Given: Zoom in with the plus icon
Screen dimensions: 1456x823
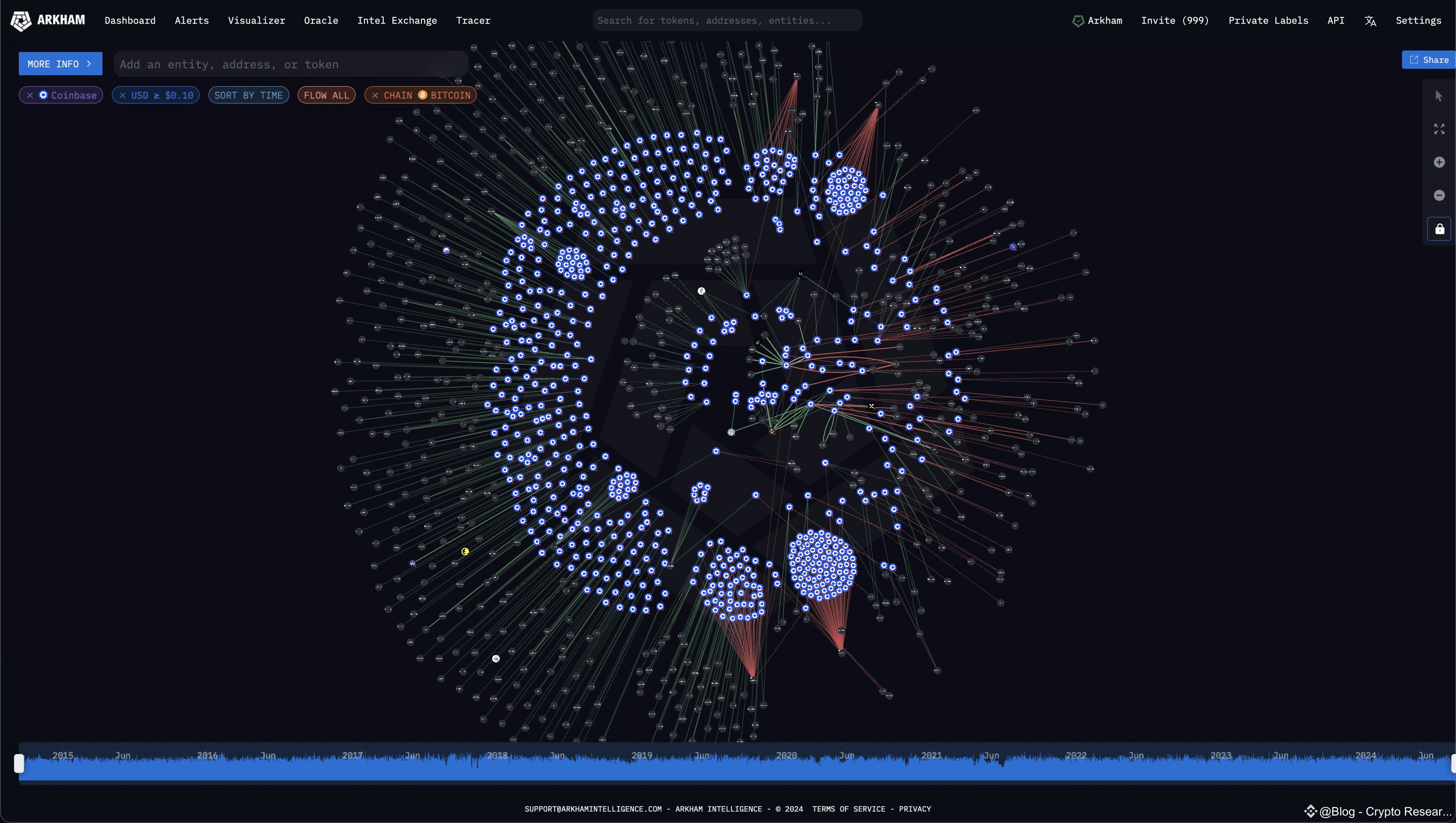Looking at the screenshot, I should [x=1439, y=163].
